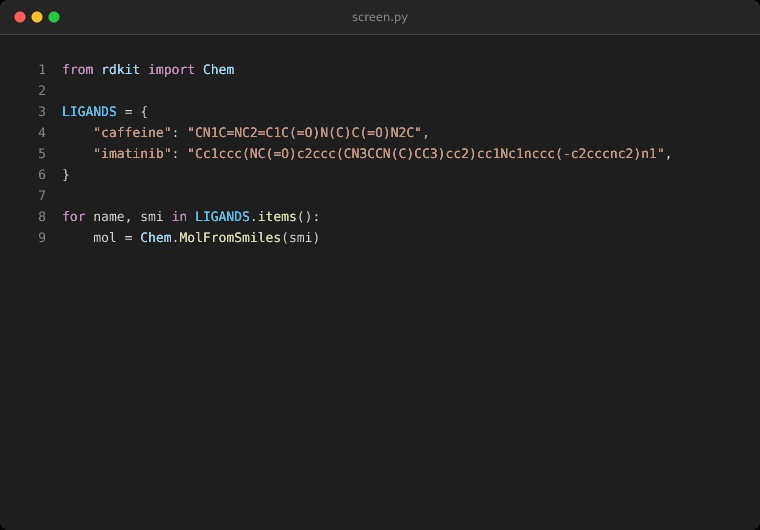The width and height of the screenshot is (760, 530).
Task: Click the "caffeine" dictionary key
Action: click(132, 132)
